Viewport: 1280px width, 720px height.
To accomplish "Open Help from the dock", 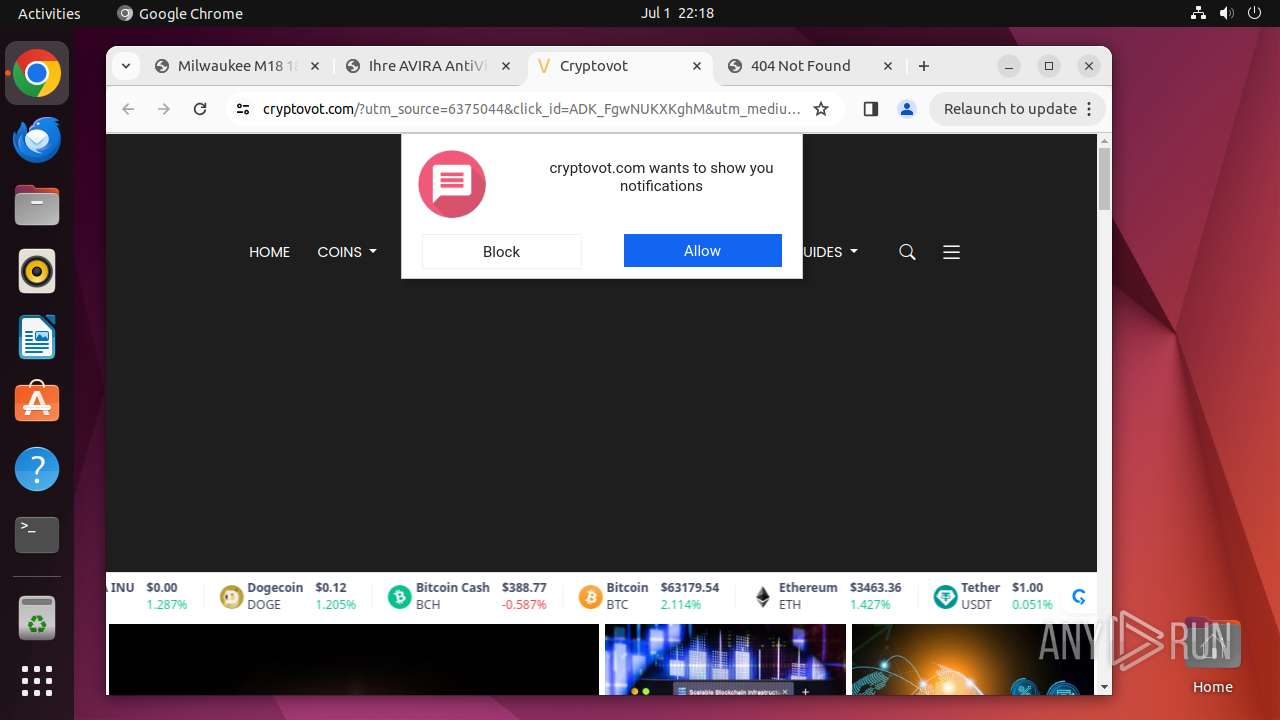I will pos(37,469).
